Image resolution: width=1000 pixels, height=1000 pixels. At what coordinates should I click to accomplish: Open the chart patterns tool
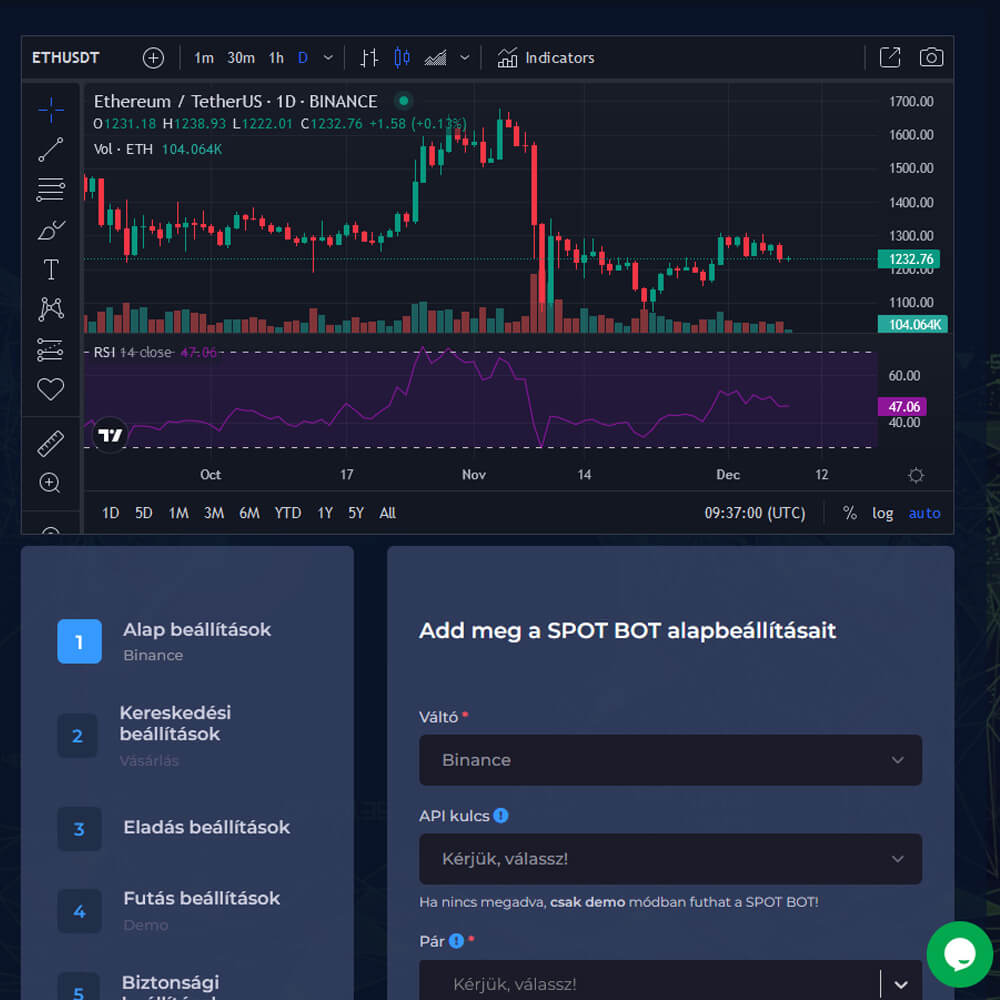50,309
